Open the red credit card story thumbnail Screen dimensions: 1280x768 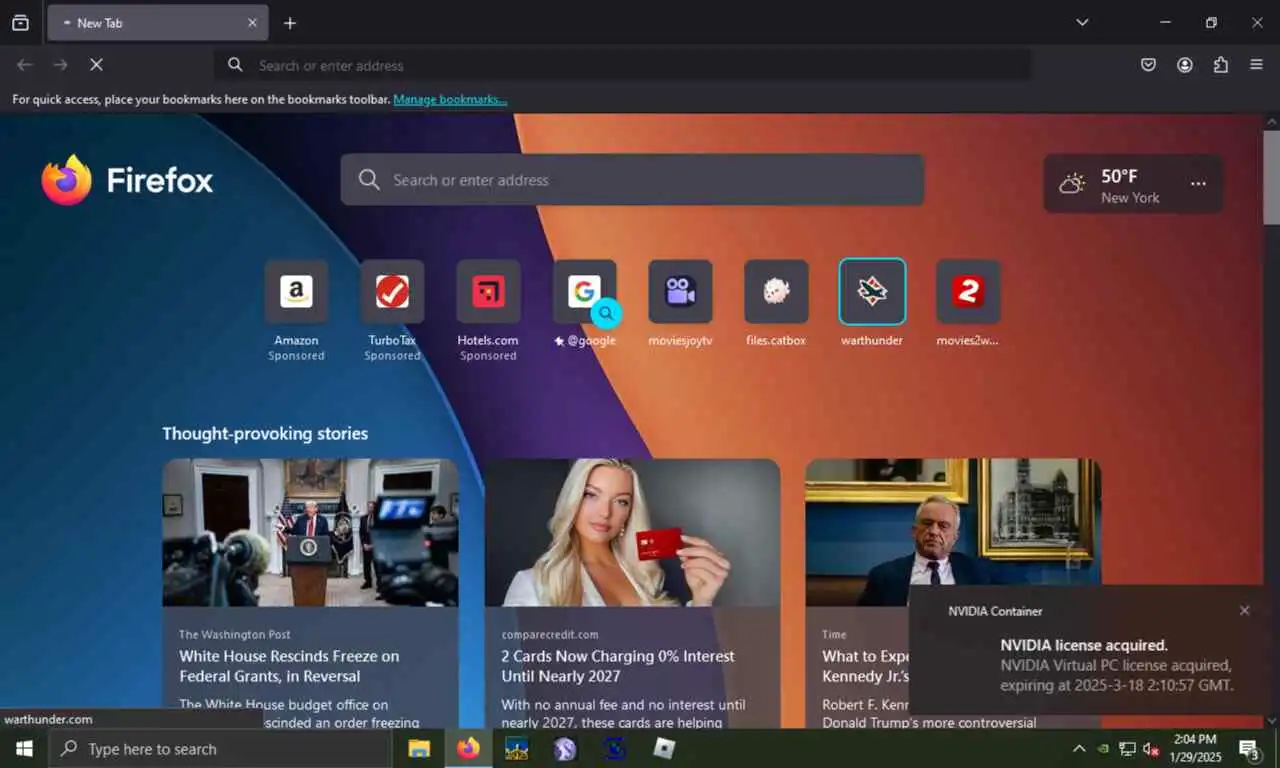tap(632, 532)
